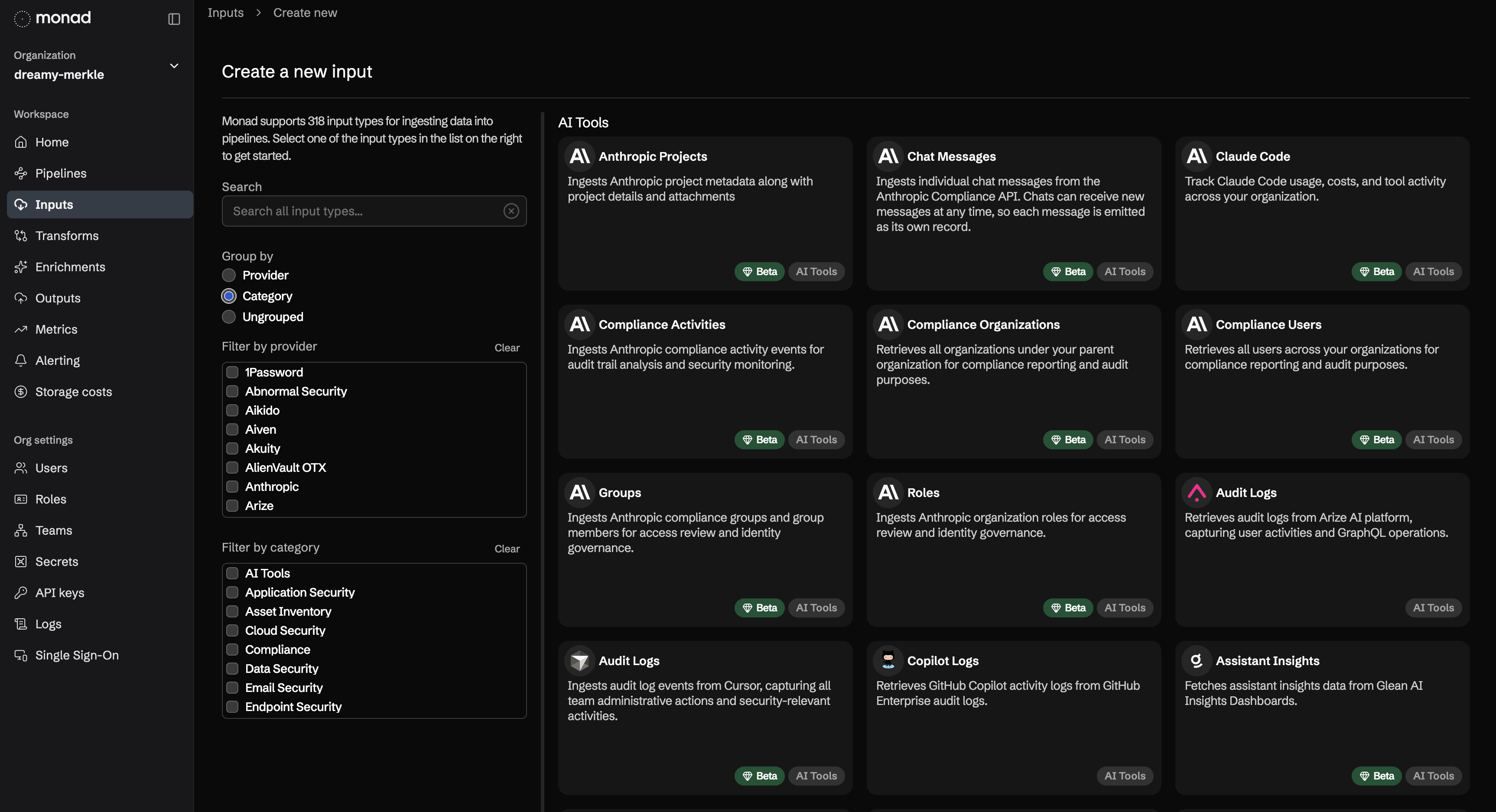Click the Single Sign-On icon
1496x812 pixels.
point(21,655)
